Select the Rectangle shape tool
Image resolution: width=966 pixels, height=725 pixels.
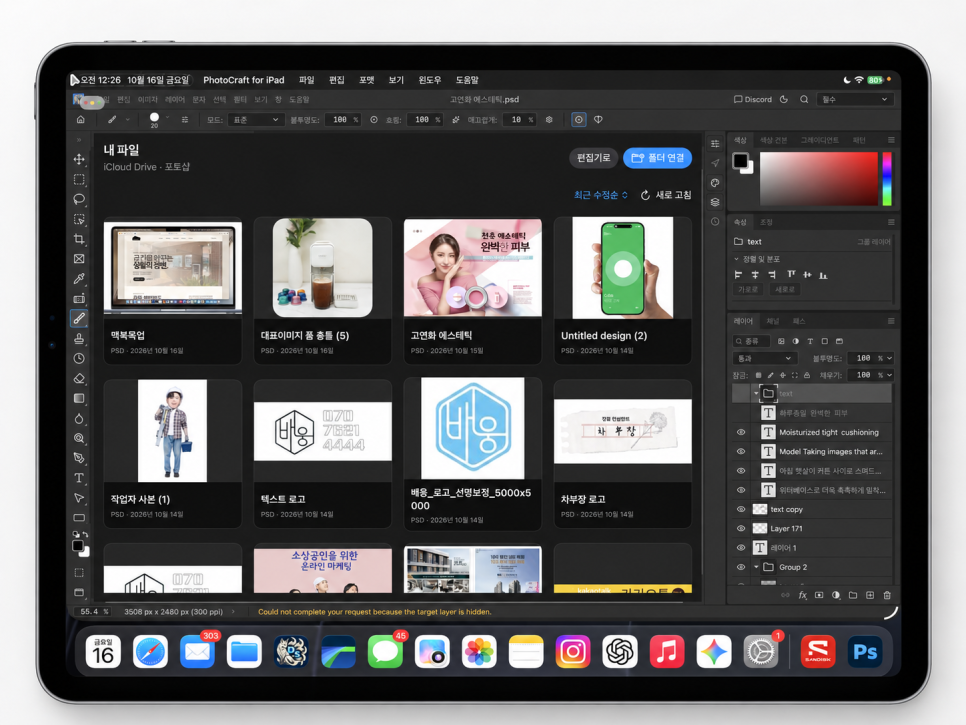pyautogui.click(x=79, y=517)
